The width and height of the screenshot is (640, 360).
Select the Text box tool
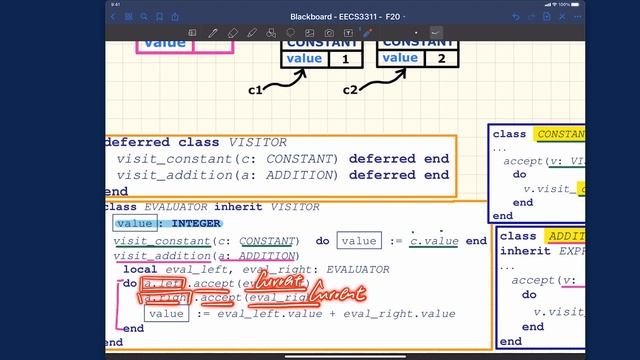coord(348,33)
